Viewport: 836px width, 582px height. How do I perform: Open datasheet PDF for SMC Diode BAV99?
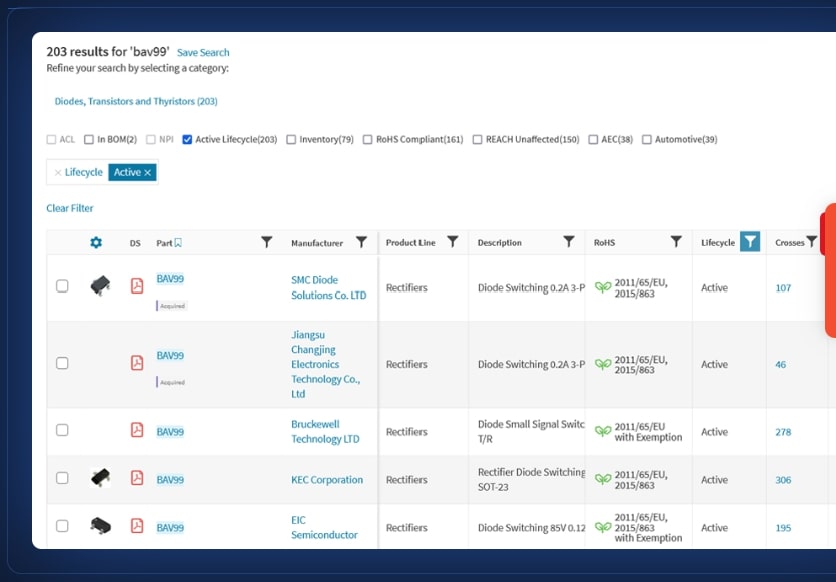137,287
